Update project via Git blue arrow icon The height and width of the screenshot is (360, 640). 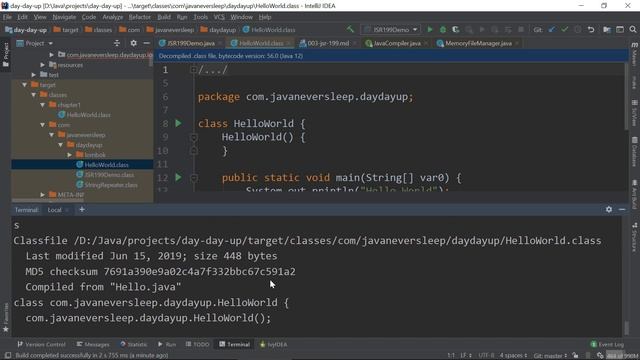pos(552,29)
